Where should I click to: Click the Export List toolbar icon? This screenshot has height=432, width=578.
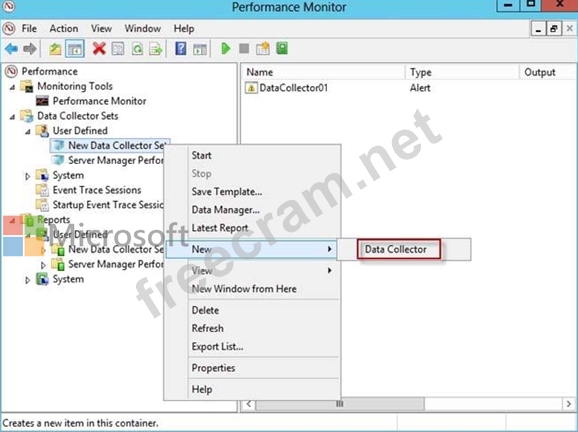coord(156,49)
